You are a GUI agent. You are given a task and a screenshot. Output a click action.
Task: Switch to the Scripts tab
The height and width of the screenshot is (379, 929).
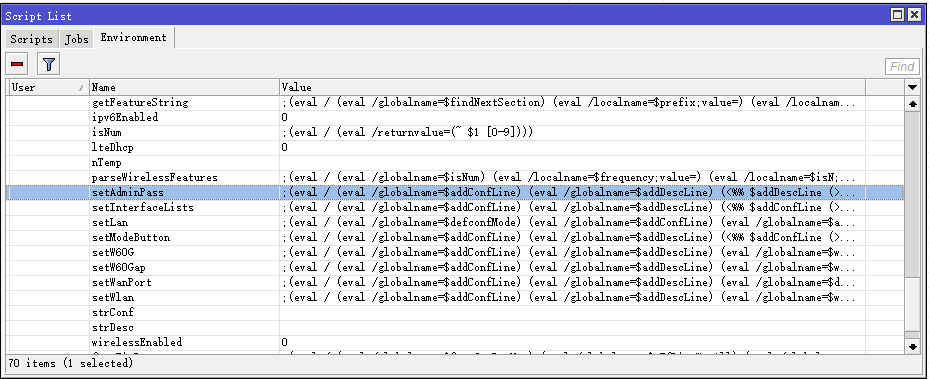[31, 39]
